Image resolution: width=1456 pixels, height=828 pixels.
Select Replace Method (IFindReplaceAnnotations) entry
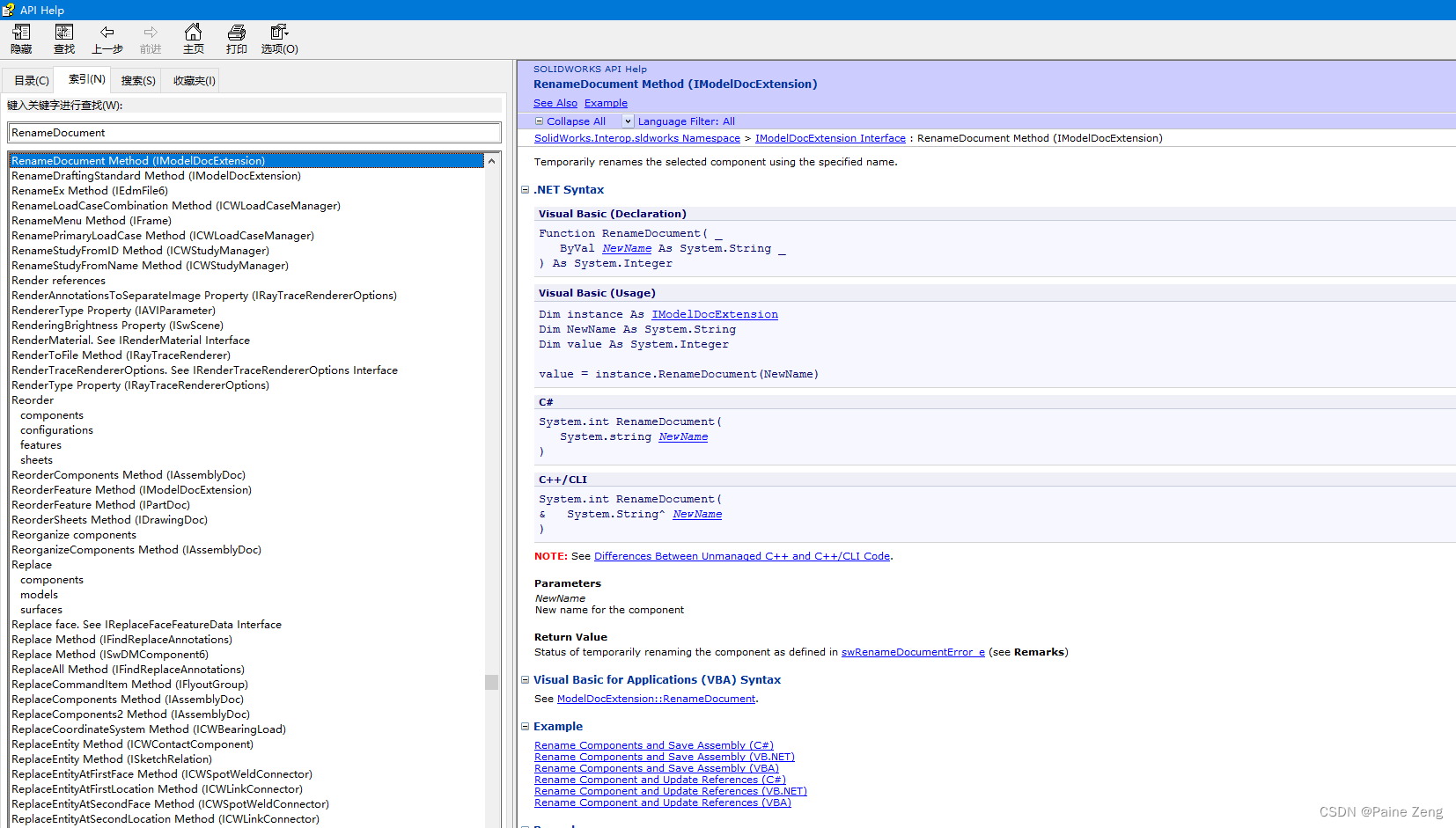(x=121, y=640)
